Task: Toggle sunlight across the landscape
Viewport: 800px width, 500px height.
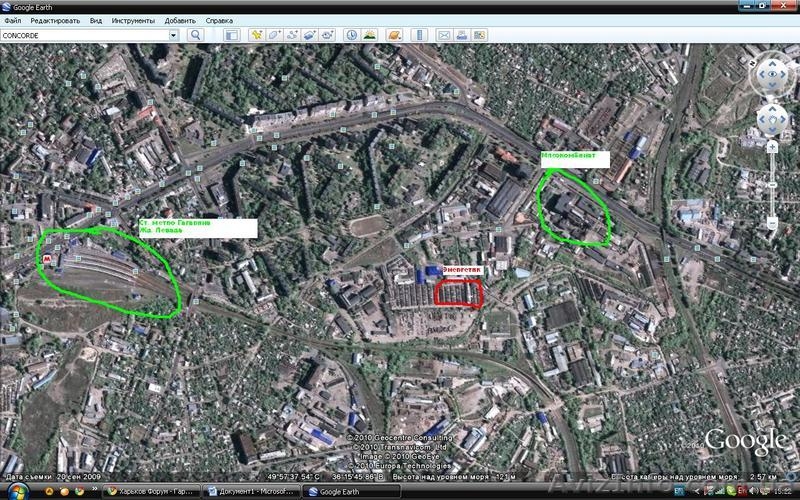Action: pyautogui.click(x=370, y=35)
